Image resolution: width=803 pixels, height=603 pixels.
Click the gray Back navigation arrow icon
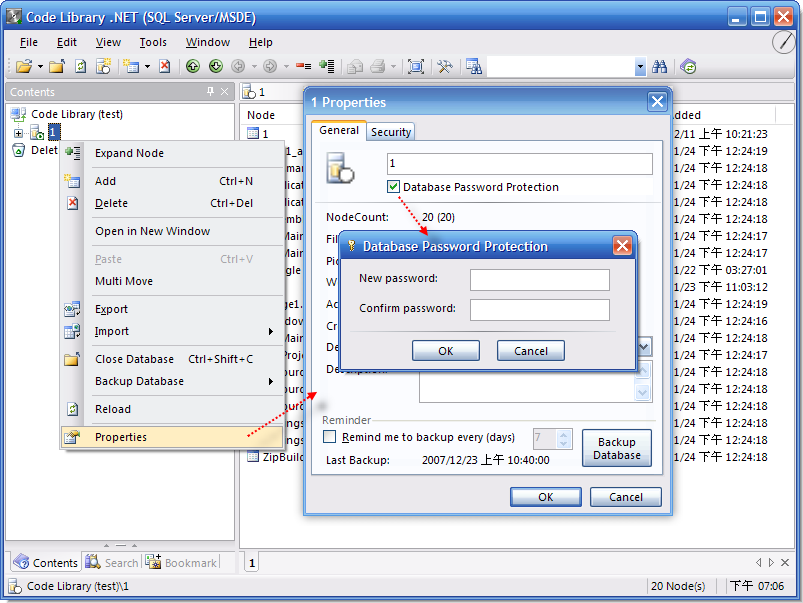coord(238,66)
